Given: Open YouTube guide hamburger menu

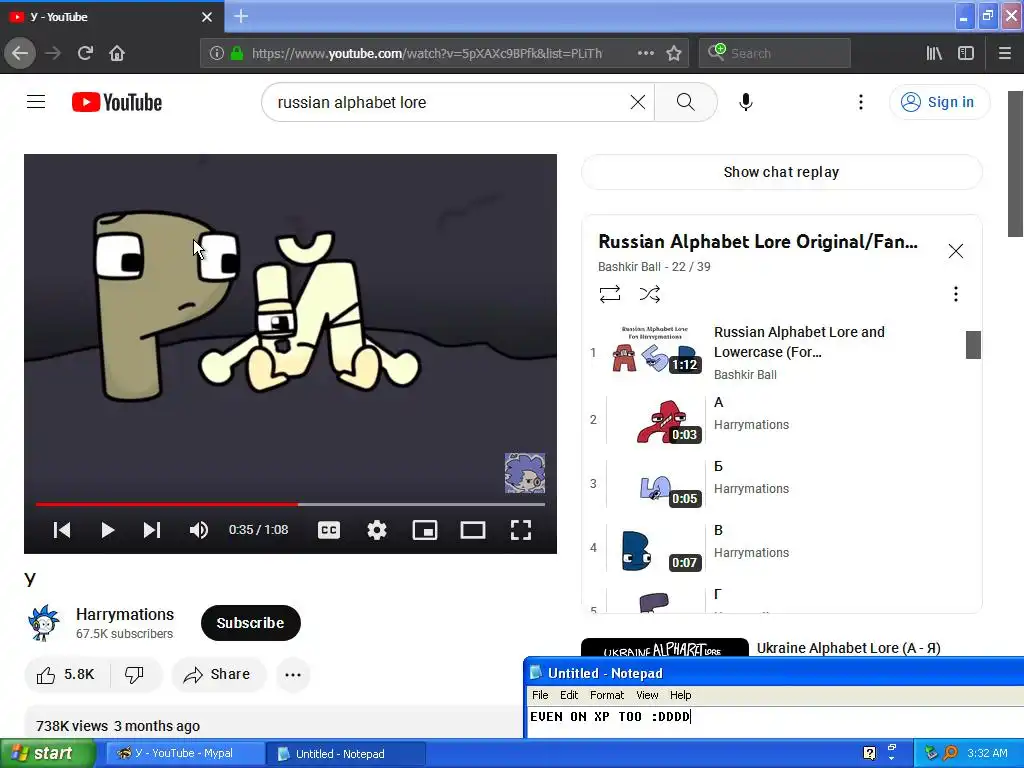Looking at the screenshot, I should [x=36, y=102].
